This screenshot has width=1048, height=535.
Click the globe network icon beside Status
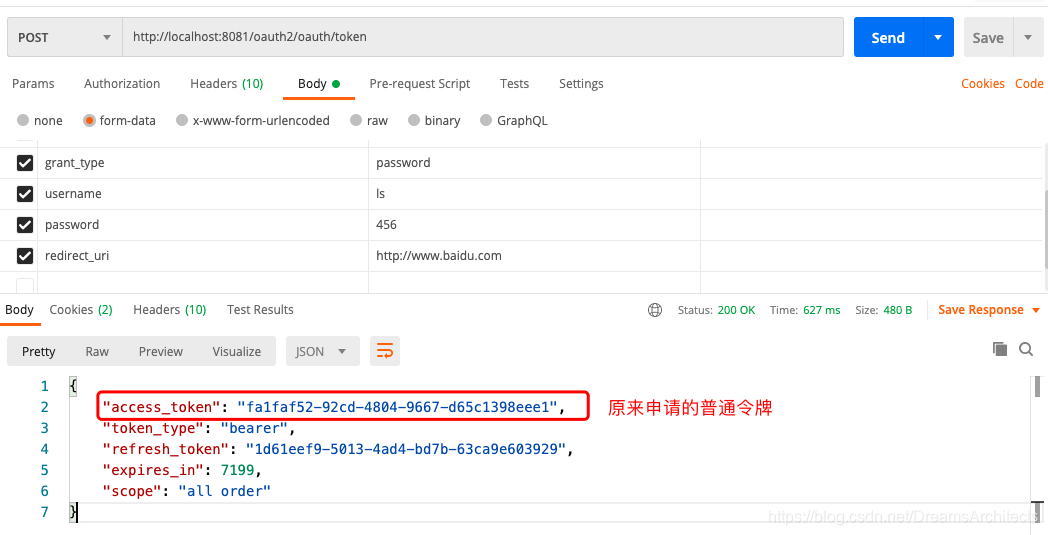click(x=655, y=310)
